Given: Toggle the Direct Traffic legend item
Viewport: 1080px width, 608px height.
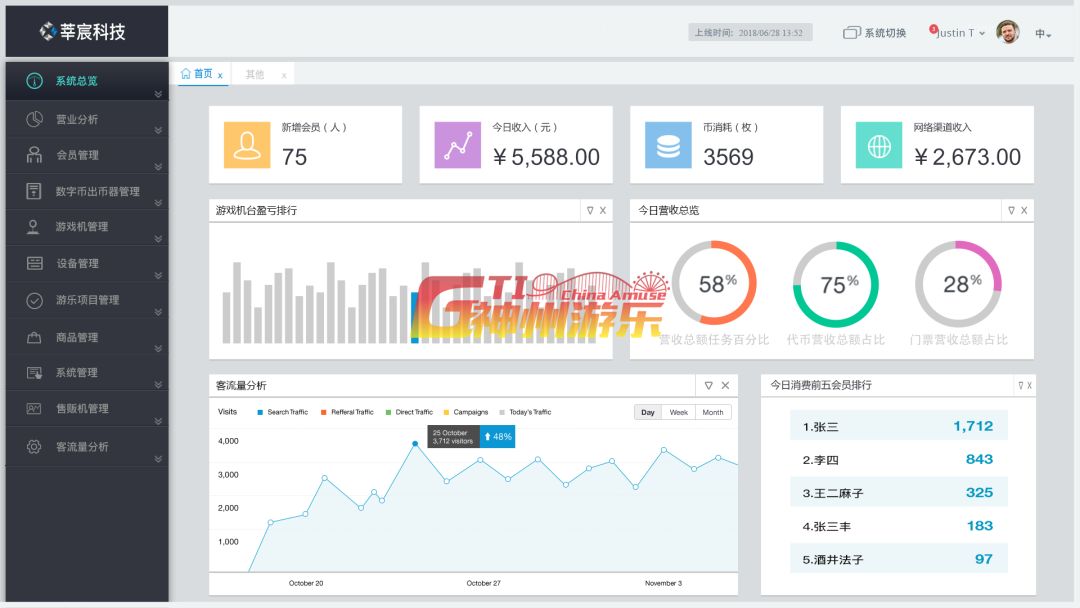Looking at the screenshot, I should coord(409,412).
